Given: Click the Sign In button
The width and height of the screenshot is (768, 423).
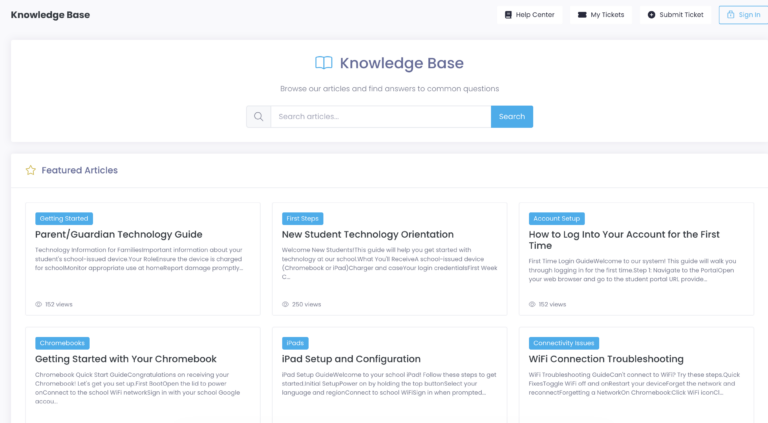Looking at the screenshot, I should click(744, 15).
